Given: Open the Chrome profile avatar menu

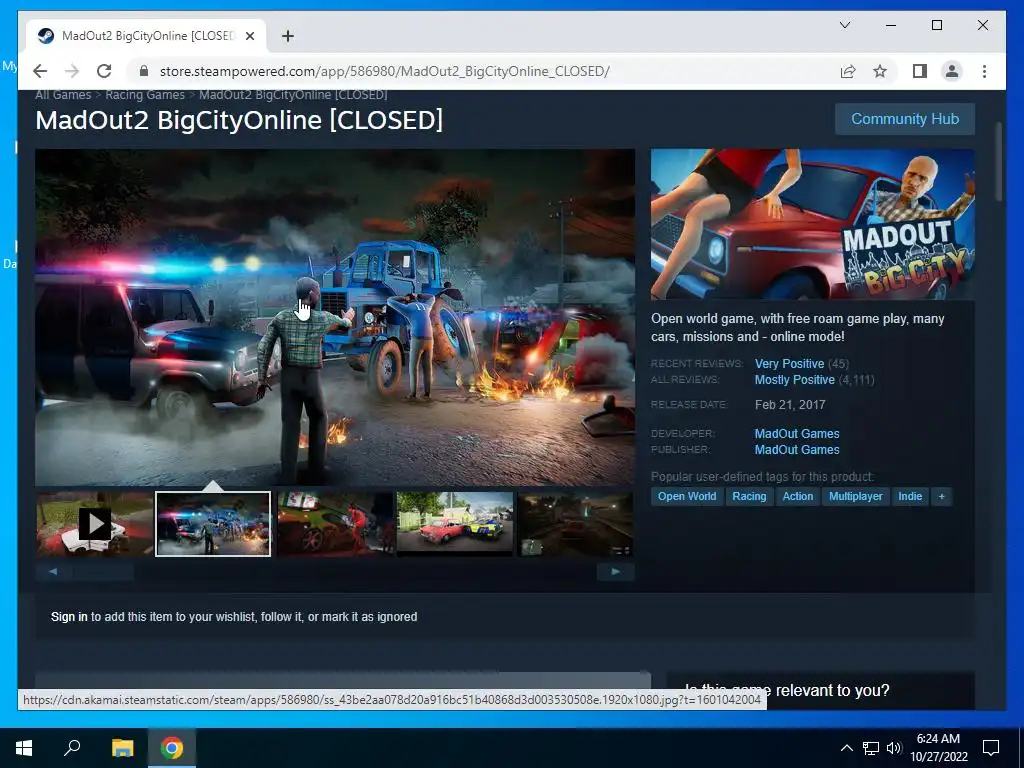Looking at the screenshot, I should (x=952, y=71).
